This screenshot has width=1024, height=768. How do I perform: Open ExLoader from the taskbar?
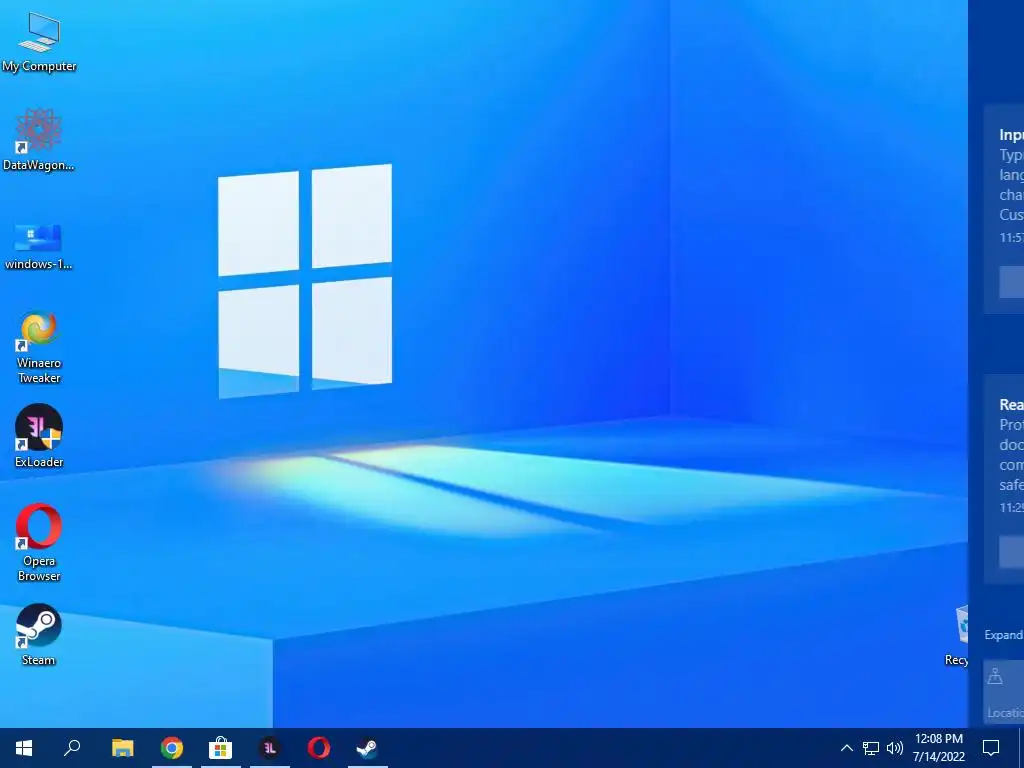coord(270,748)
